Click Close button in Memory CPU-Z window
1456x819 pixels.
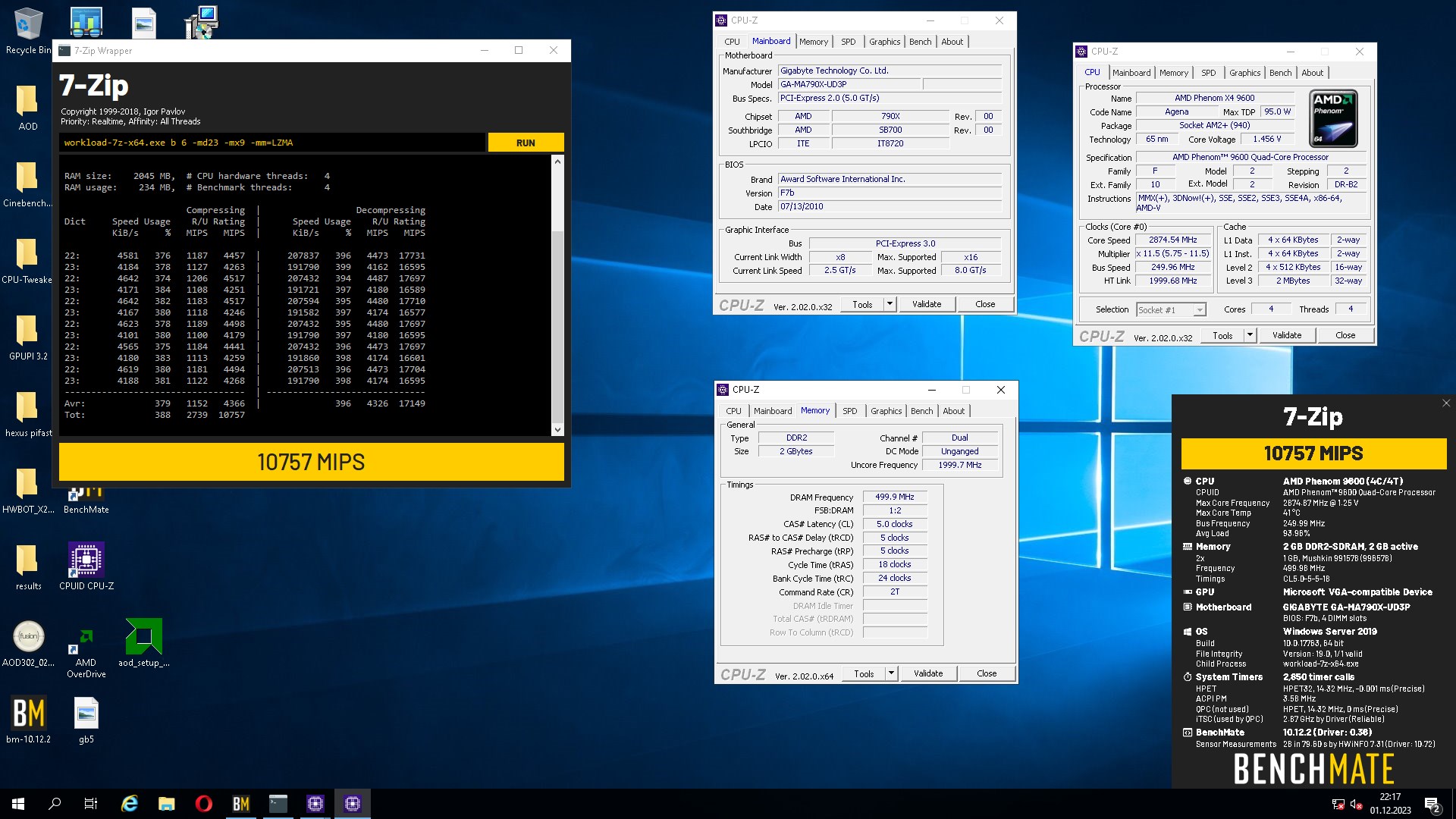coord(987,673)
